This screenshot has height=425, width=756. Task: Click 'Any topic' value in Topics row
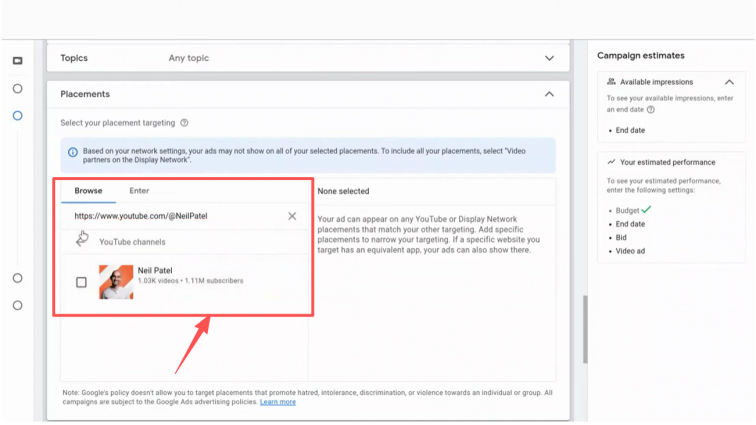pyautogui.click(x=189, y=58)
